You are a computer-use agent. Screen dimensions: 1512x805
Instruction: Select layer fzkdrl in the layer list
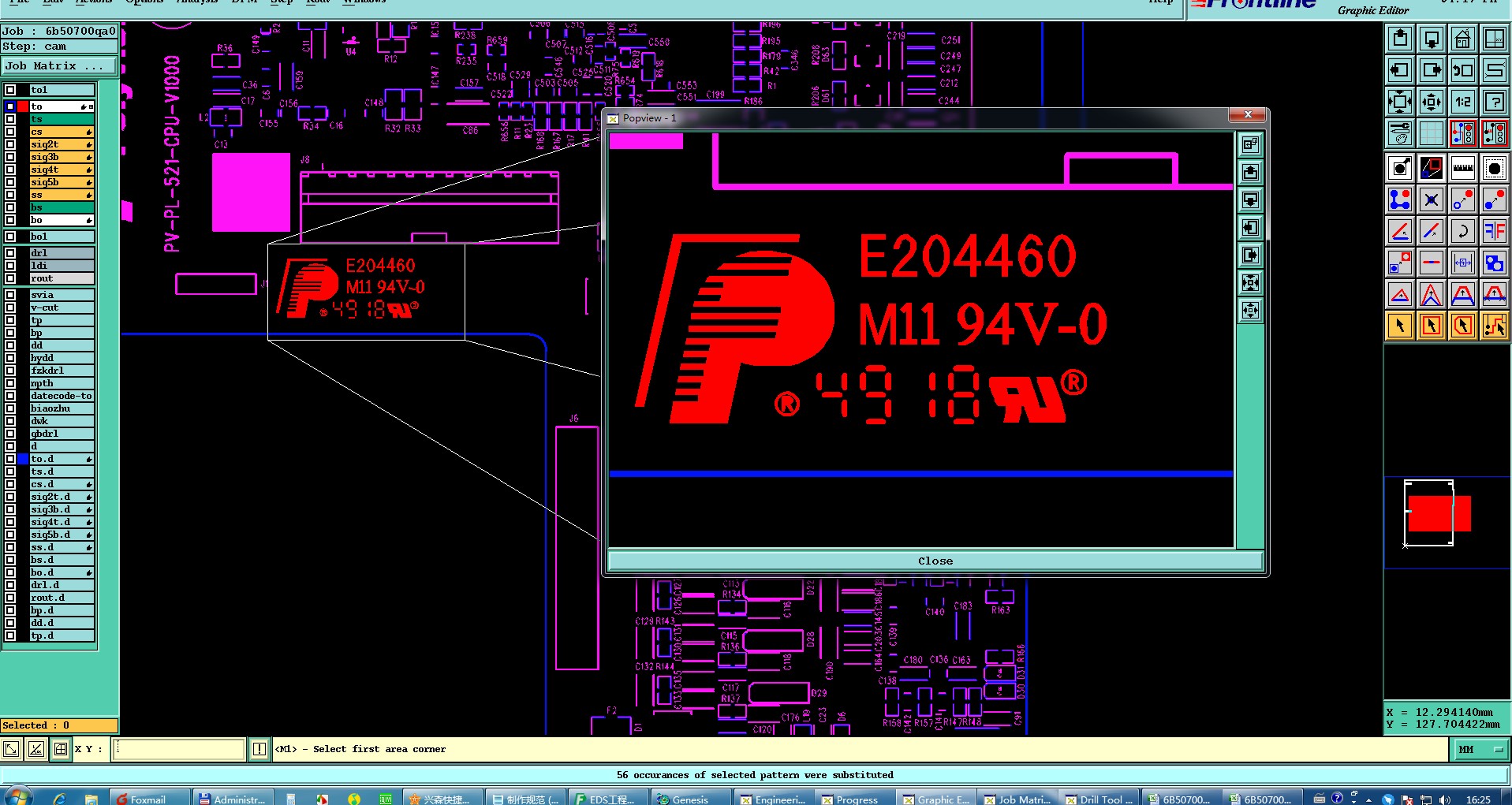pos(62,371)
